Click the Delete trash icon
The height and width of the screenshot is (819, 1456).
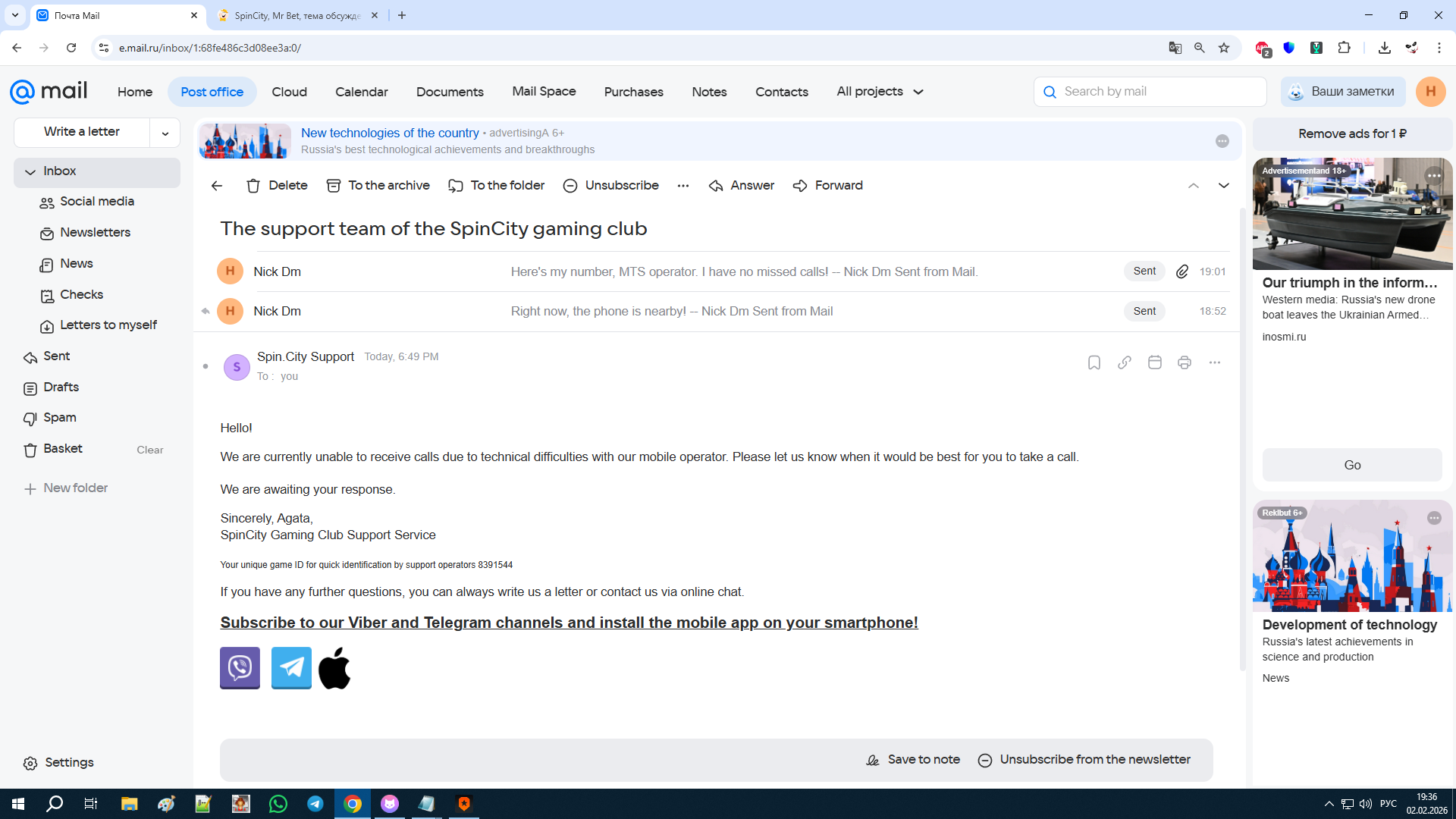click(253, 186)
